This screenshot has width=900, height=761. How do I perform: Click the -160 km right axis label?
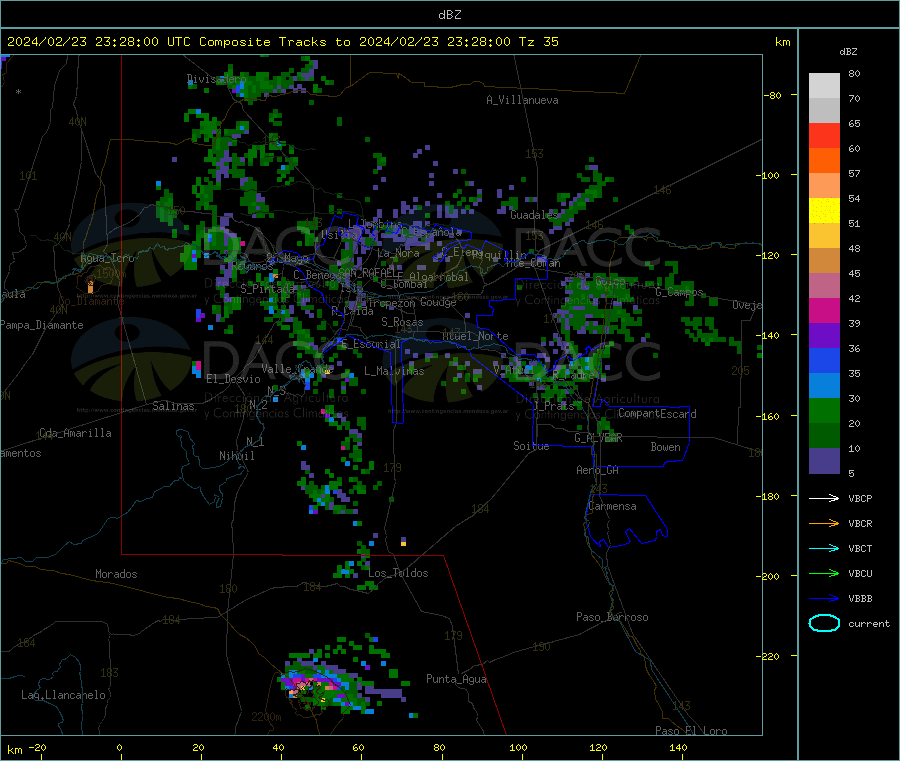(x=769, y=416)
